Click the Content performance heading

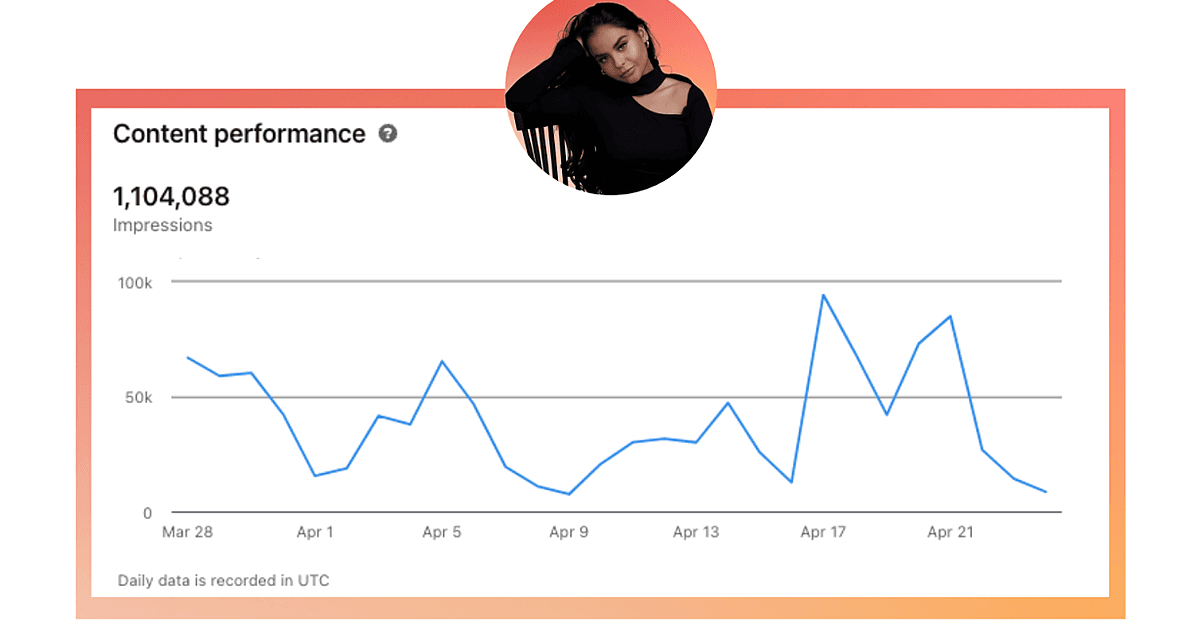pos(239,134)
